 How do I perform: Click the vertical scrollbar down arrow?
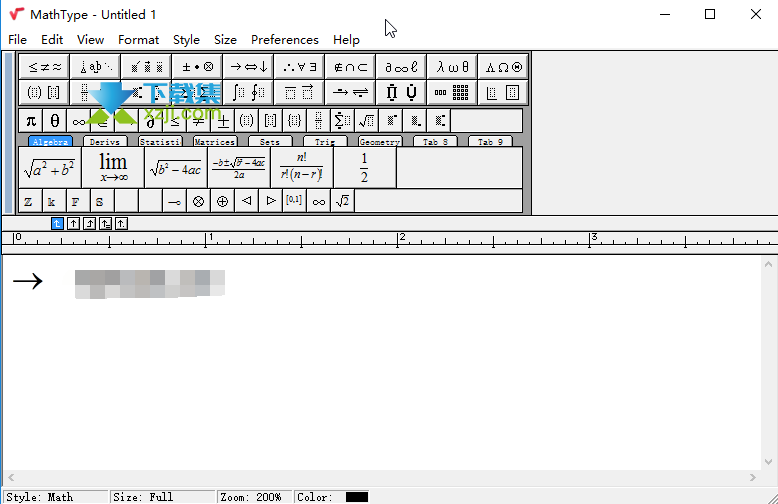768,462
